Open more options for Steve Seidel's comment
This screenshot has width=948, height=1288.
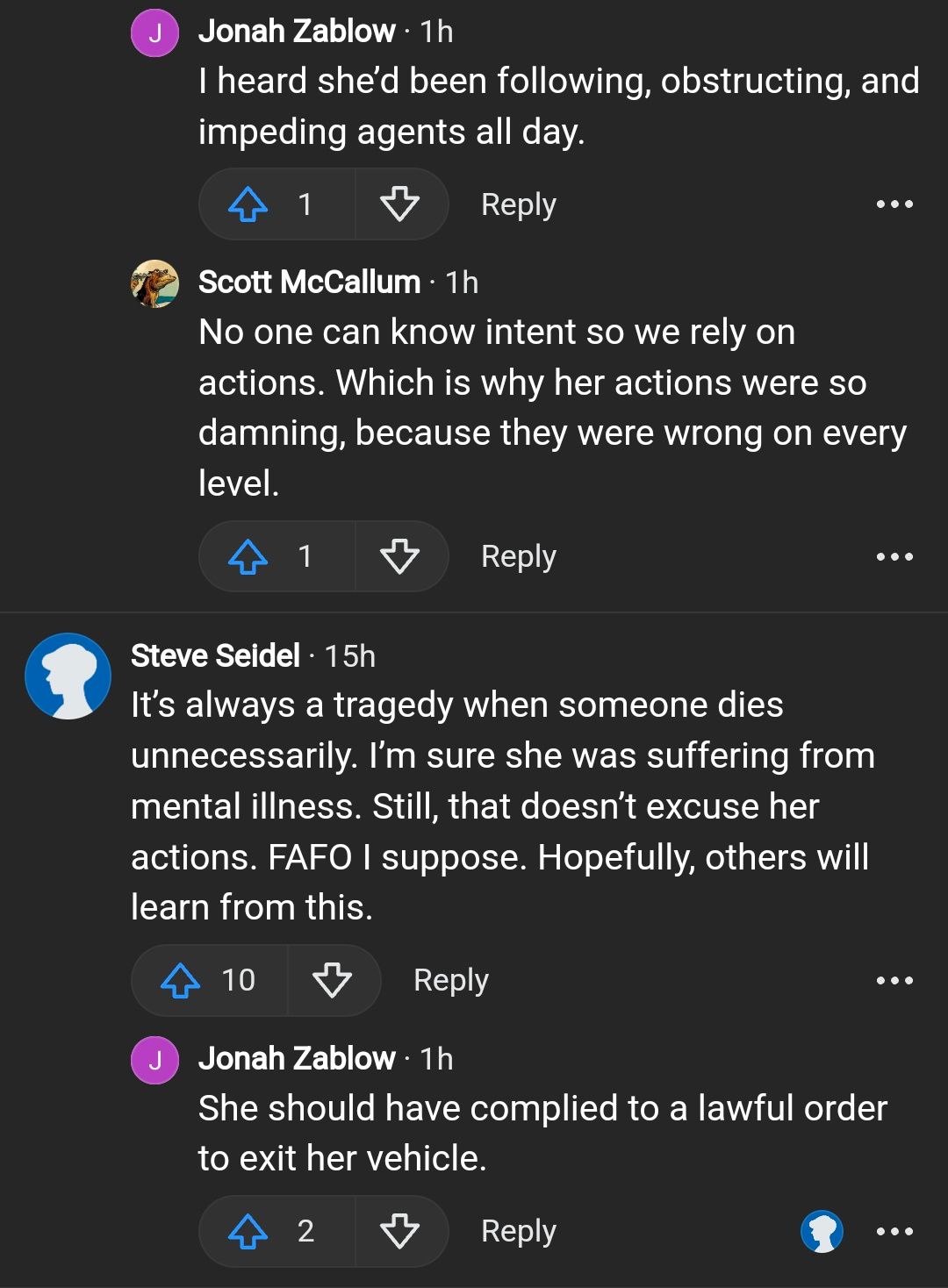(x=894, y=980)
